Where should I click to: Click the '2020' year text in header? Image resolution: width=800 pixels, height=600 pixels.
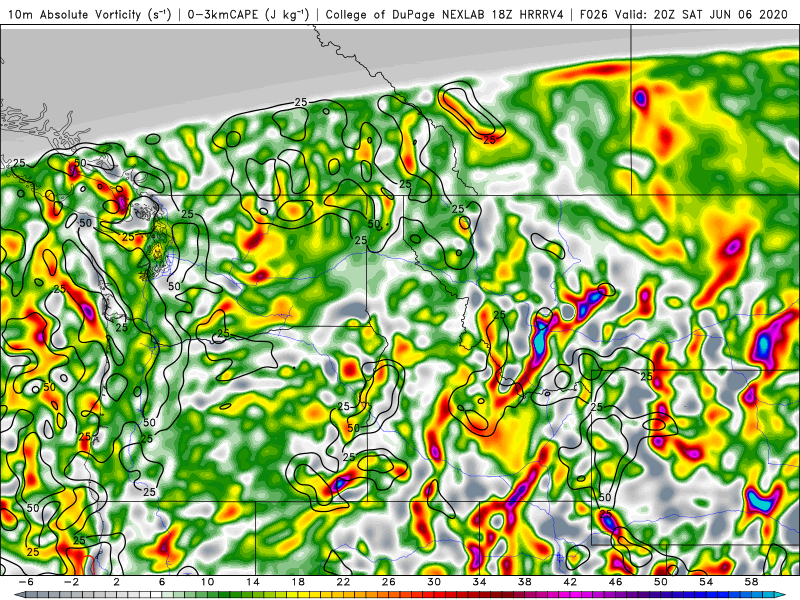773,14
